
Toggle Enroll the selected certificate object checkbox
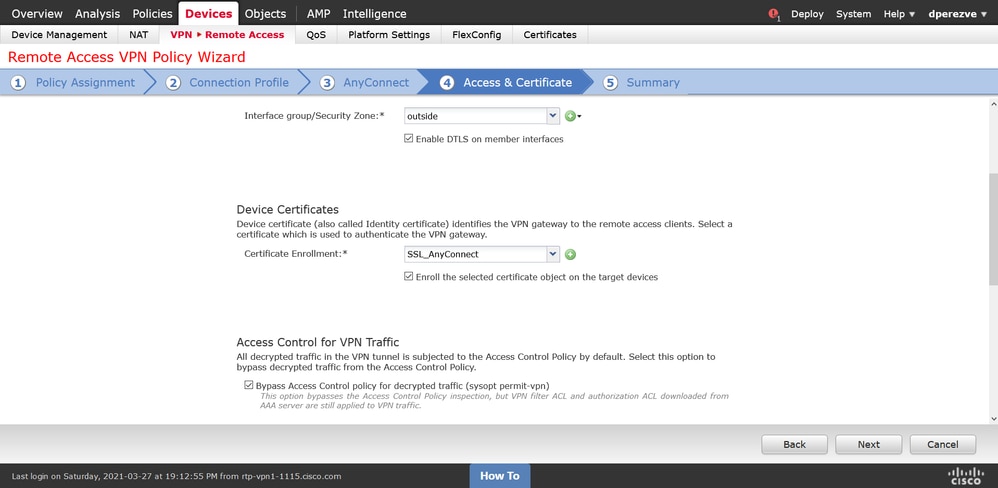point(409,277)
